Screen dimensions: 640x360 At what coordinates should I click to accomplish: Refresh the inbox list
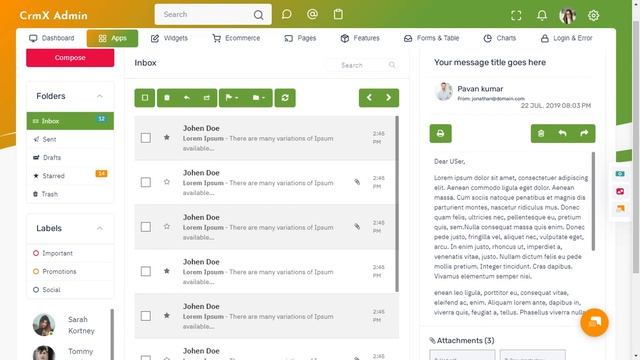tap(285, 98)
